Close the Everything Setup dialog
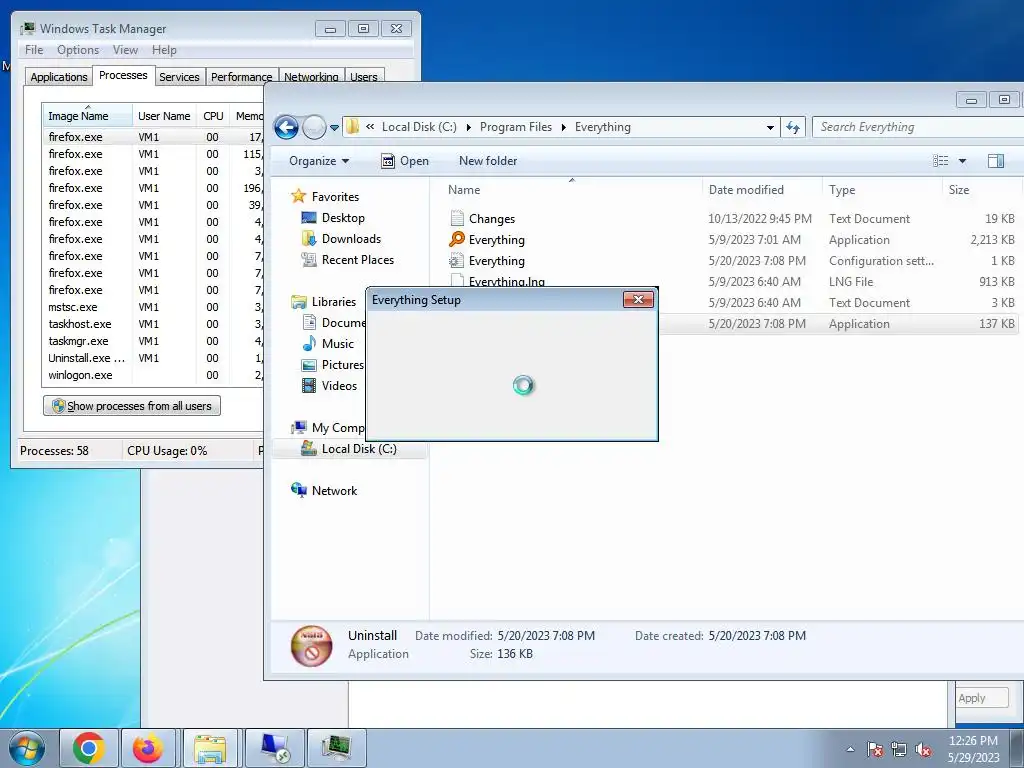The width and height of the screenshot is (1024, 768). coord(638,300)
